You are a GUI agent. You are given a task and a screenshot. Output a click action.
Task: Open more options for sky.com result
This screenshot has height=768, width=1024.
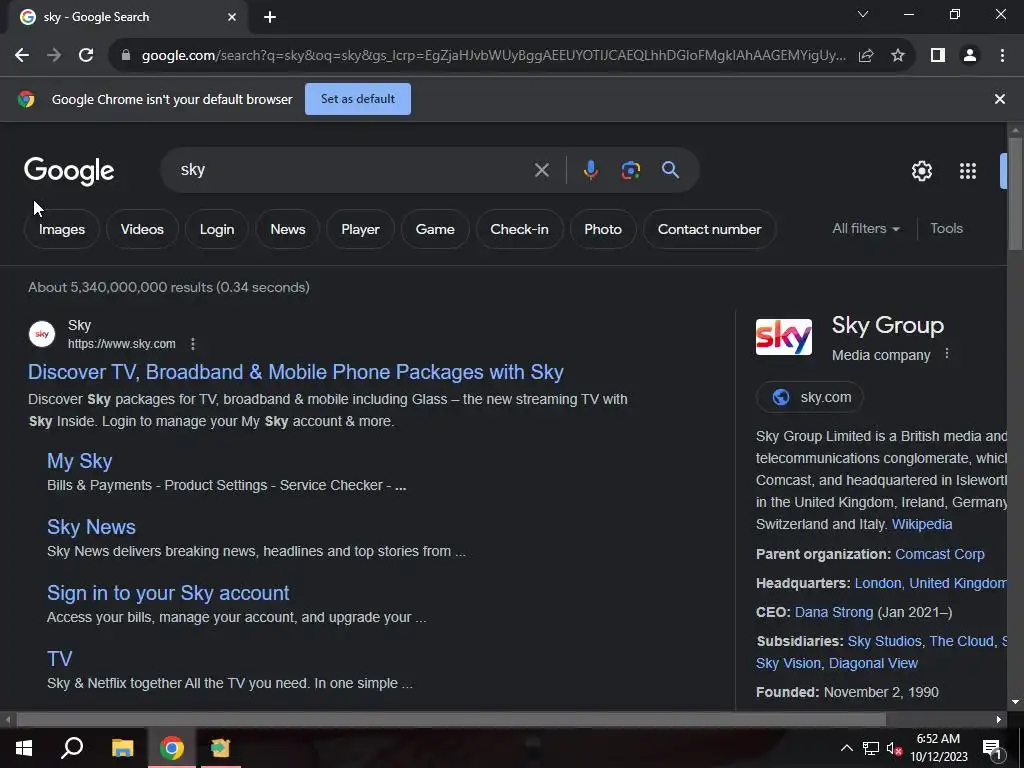click(x=193, y=344)
